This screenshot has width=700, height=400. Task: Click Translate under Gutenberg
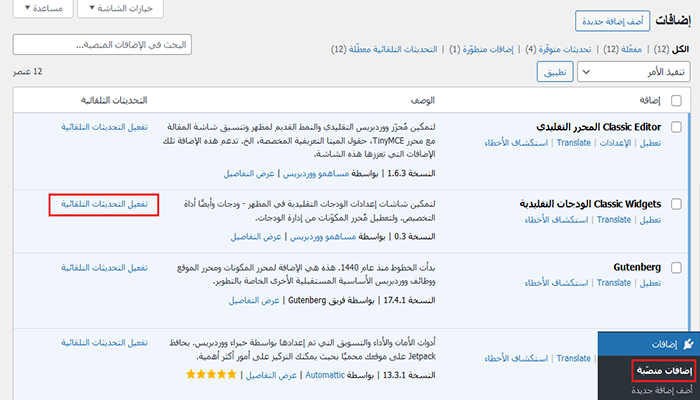point(614,283)
